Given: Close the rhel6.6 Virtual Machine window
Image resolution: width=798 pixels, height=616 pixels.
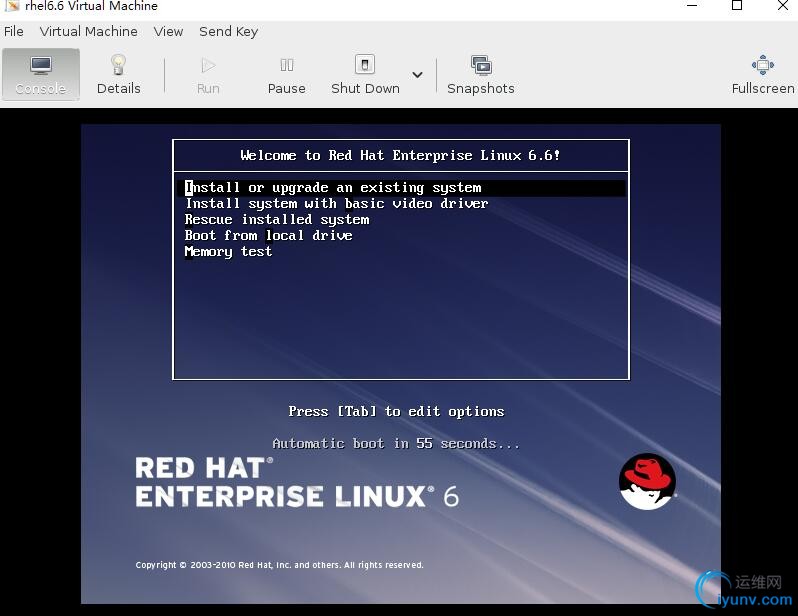Looking at the screenshot, I should coord(783,6).
